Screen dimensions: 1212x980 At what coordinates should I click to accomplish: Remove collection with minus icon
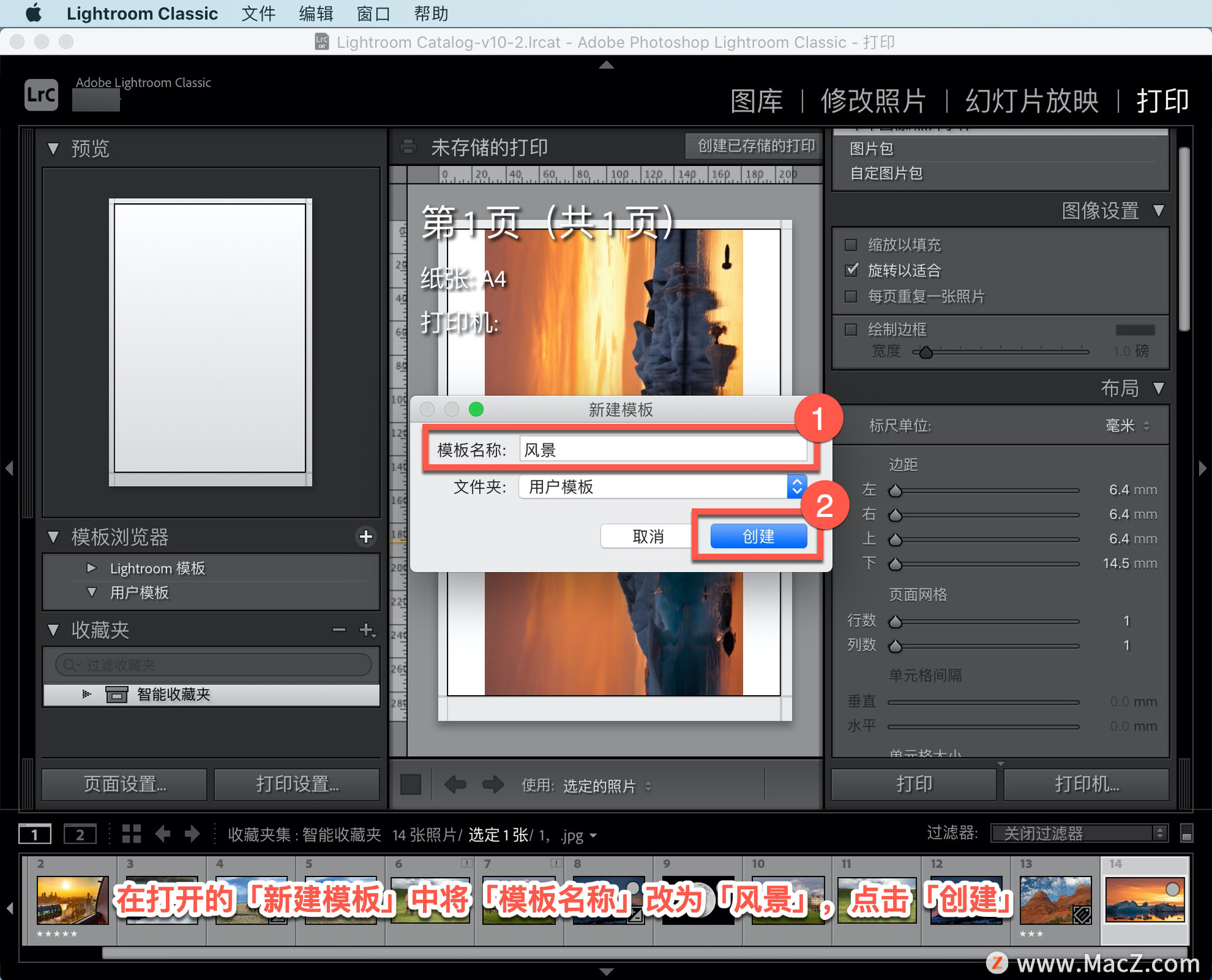(339, 630)
